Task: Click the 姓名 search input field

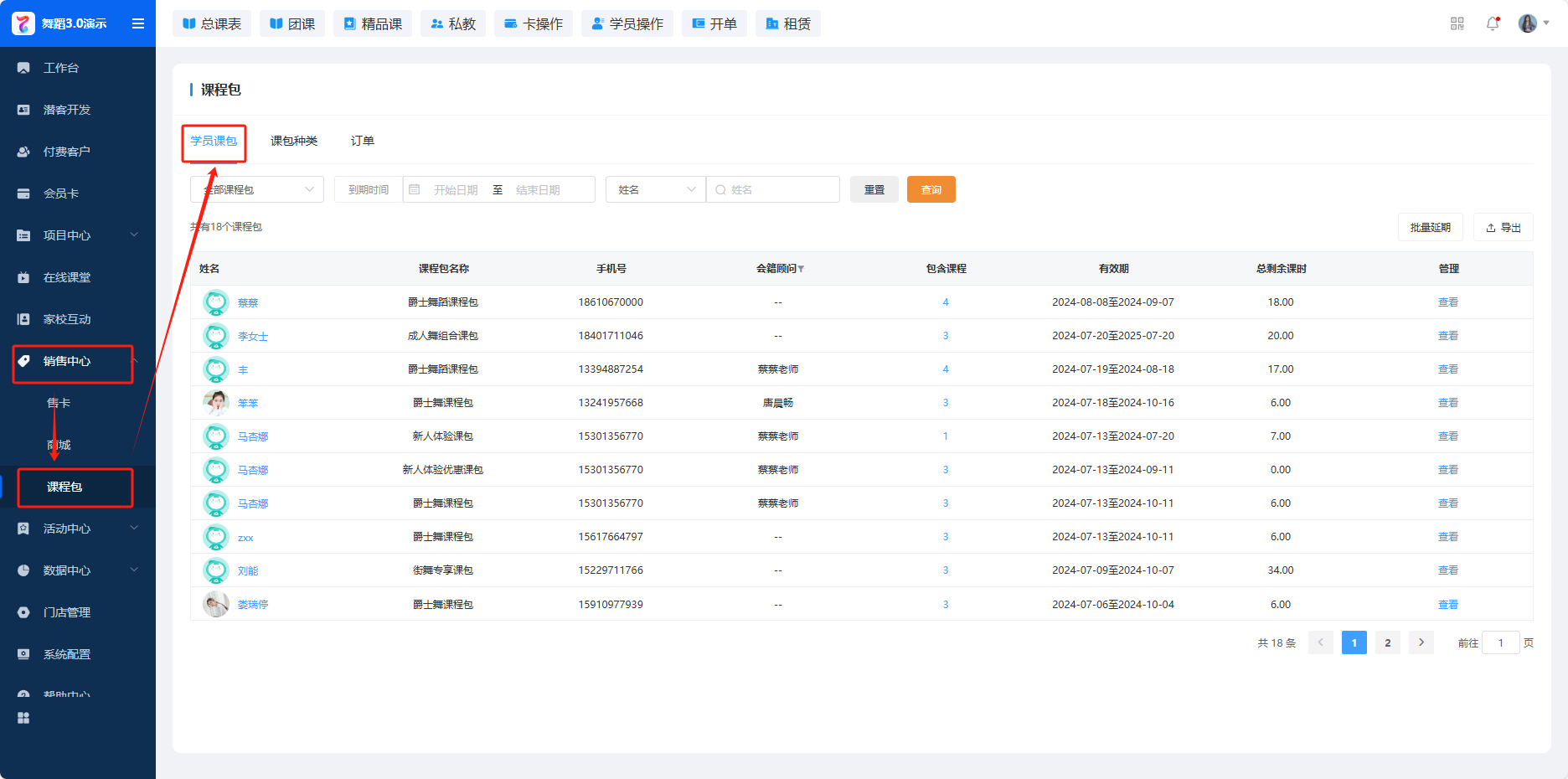Action: point(779,189)
